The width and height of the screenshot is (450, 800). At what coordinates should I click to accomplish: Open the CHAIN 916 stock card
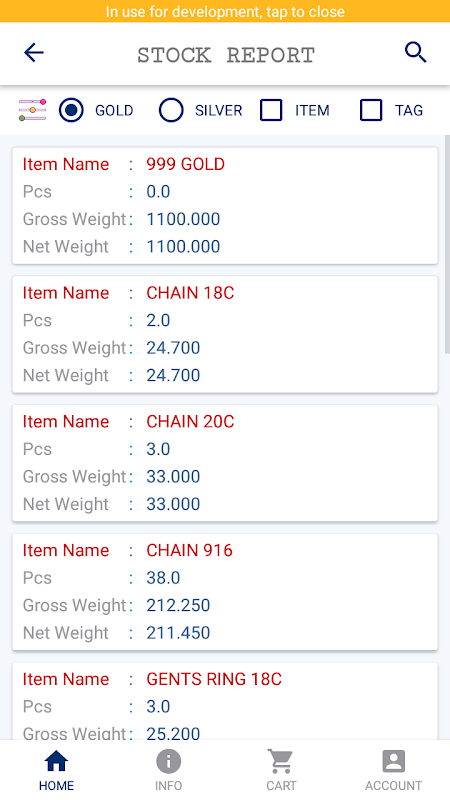click(225, 592)
